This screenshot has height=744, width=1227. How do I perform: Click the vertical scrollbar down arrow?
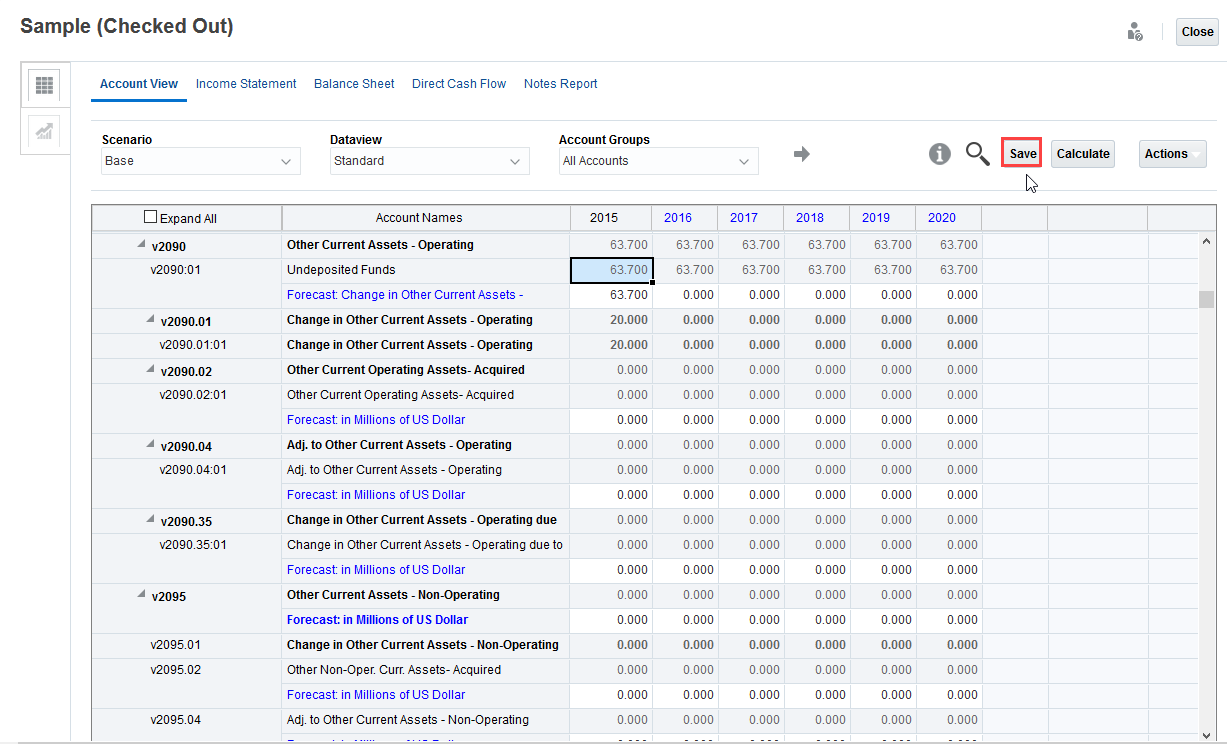tap(1205, 734)
